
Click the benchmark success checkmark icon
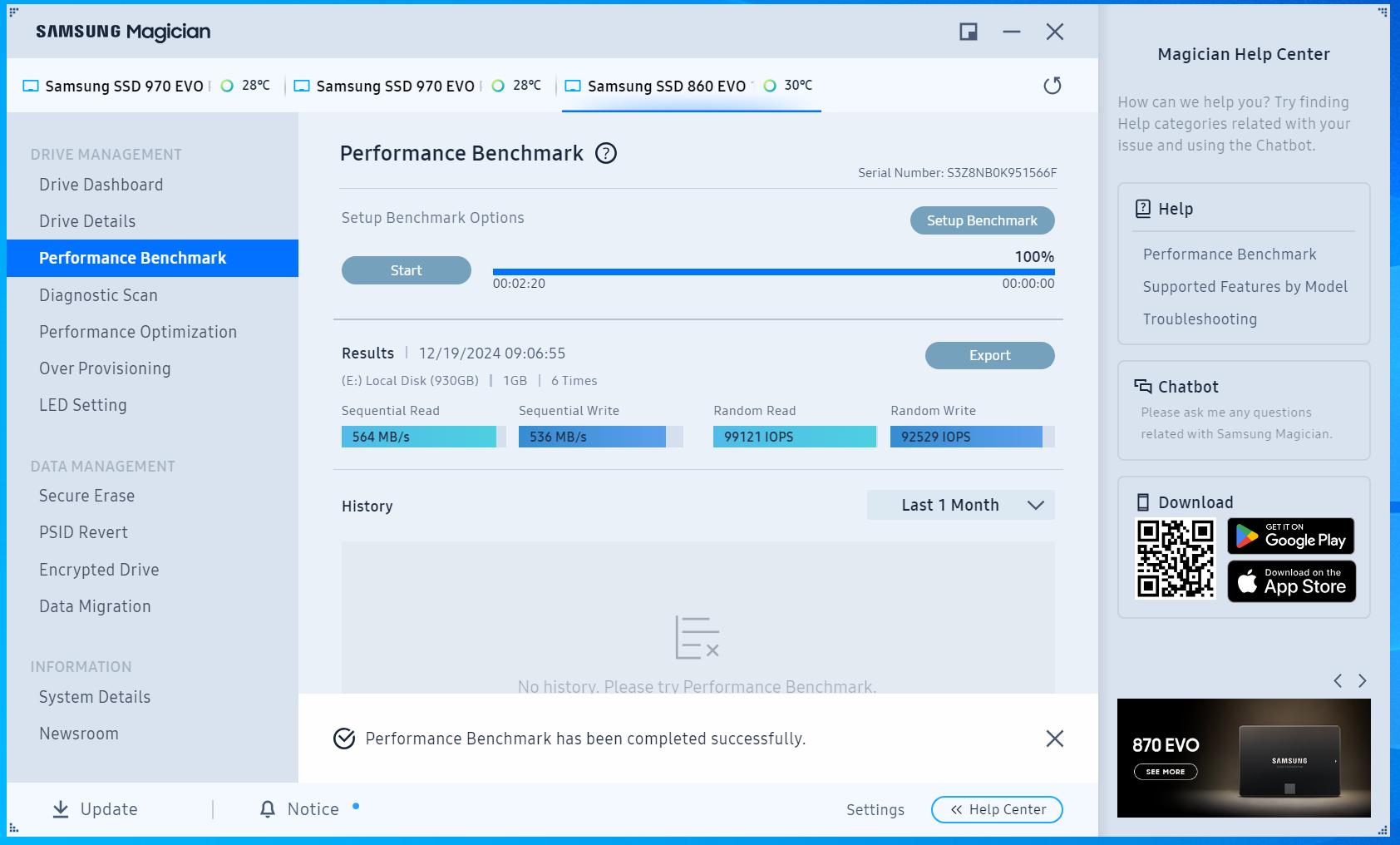tap(344, 739)
